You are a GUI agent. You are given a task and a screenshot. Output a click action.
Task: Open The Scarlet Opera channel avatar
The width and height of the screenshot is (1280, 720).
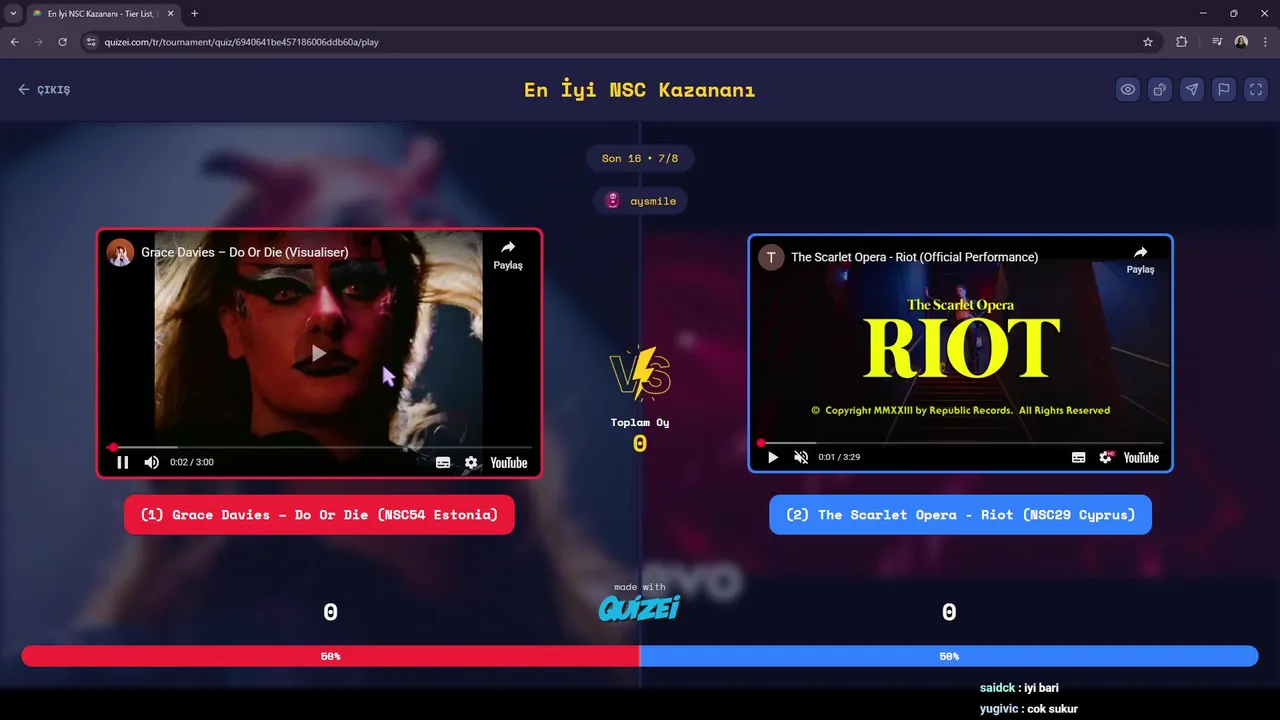coord(770,257)
